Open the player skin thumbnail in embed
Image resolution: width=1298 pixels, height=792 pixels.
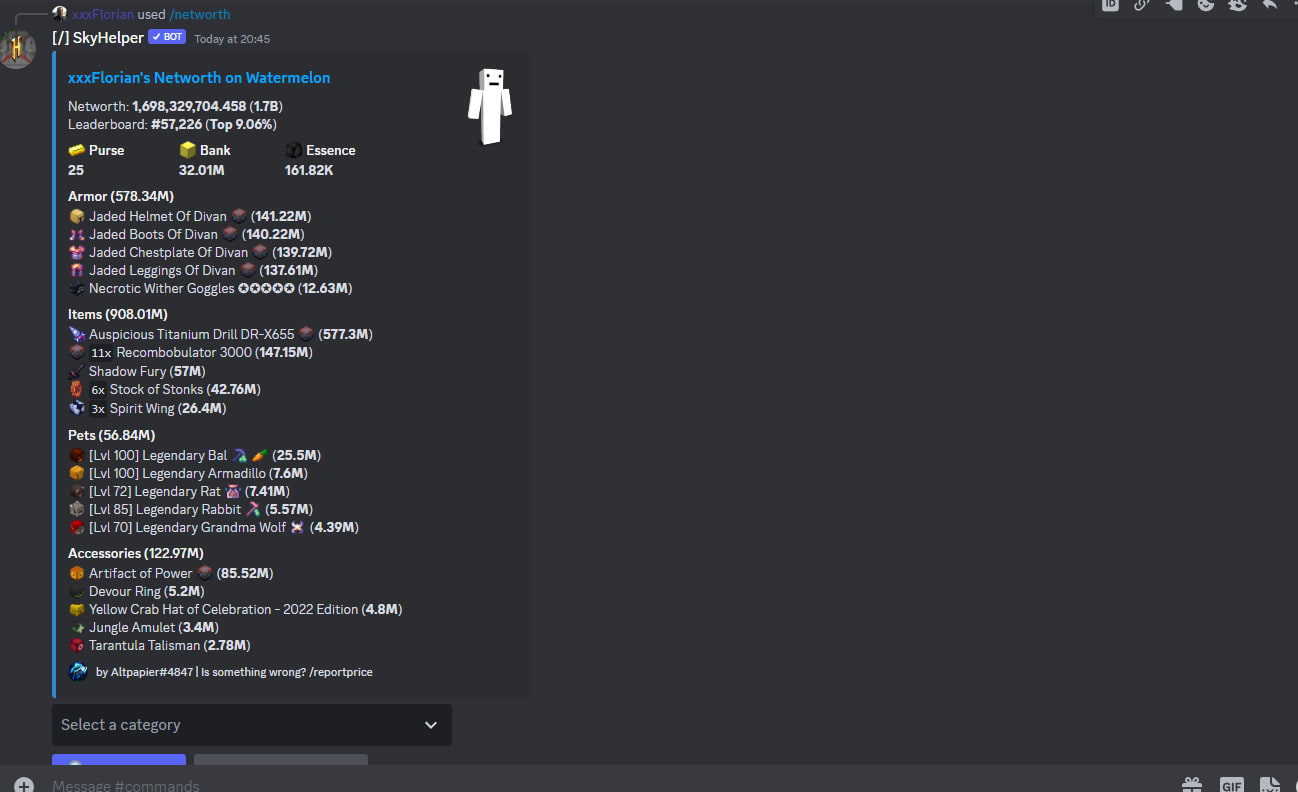click(490, 107)
